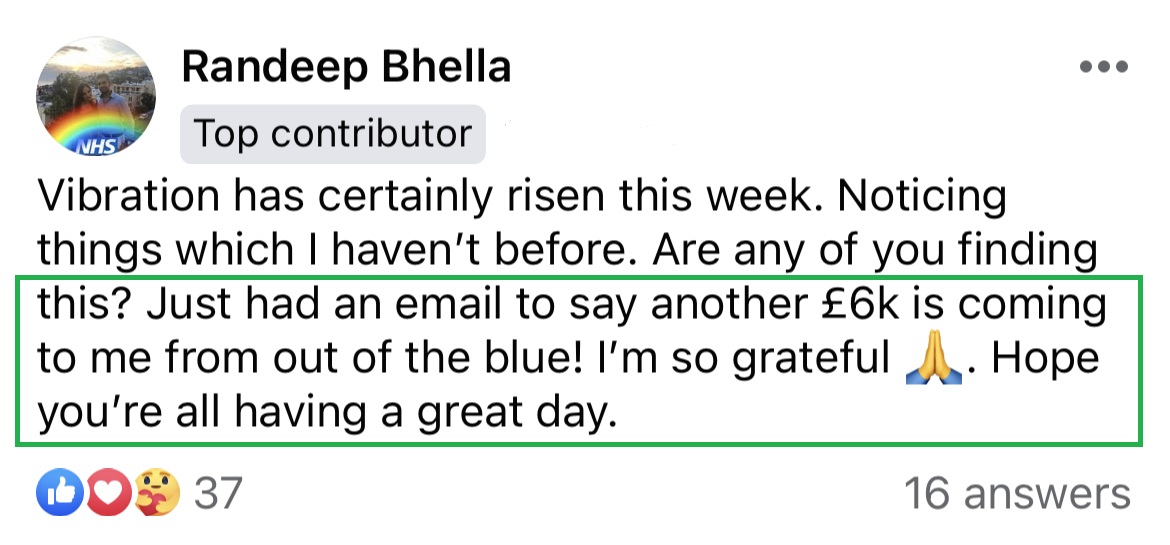Click the blue Like reaction icon

coord(60,492)
